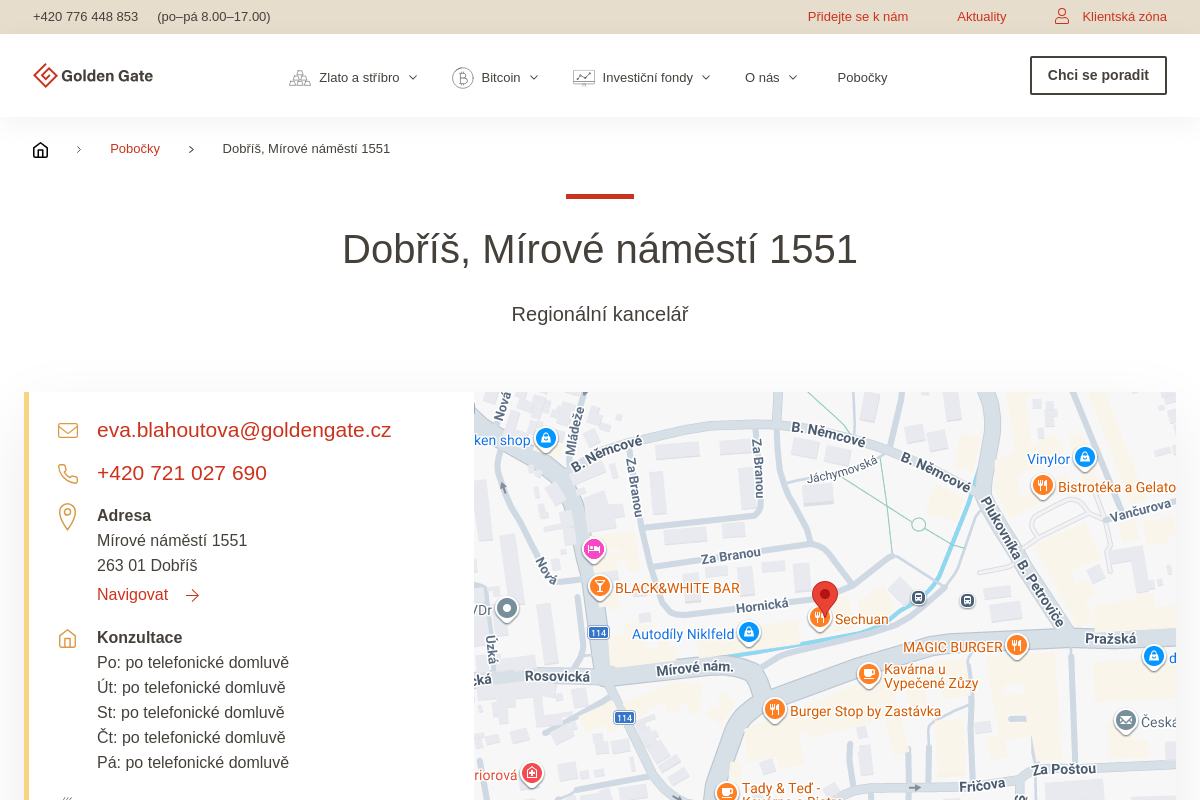Screen dimensions: 1200x800
Task: Click the envelope icon beside the email
Action: 68,431
